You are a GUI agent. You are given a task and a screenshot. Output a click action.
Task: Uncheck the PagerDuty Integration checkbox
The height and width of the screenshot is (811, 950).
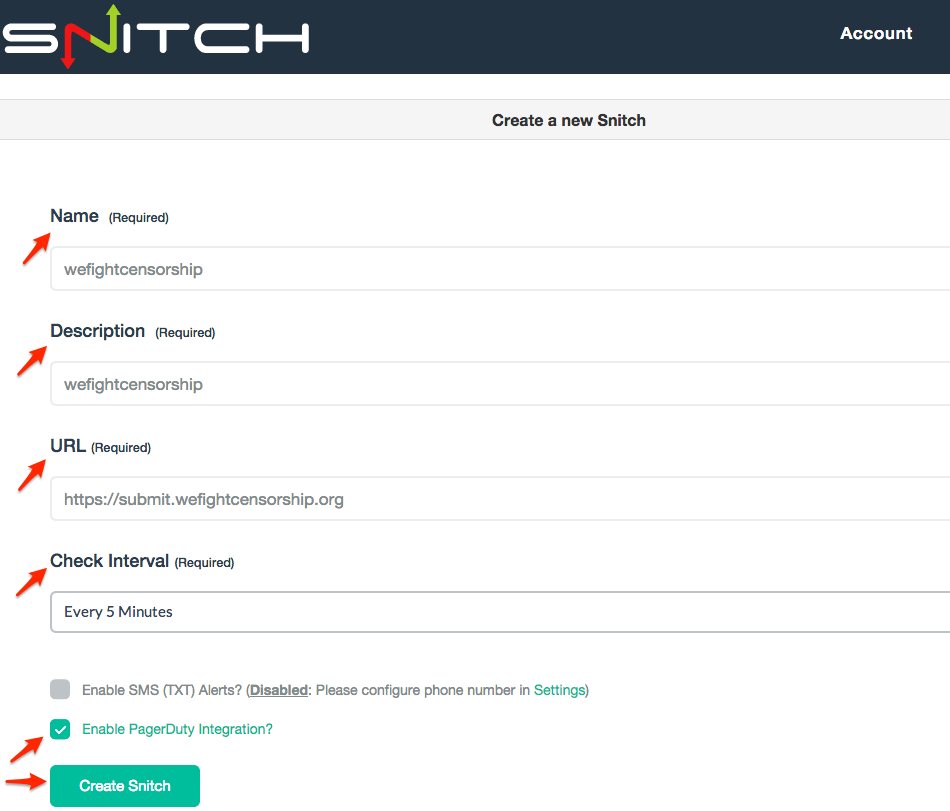(60, 729)
